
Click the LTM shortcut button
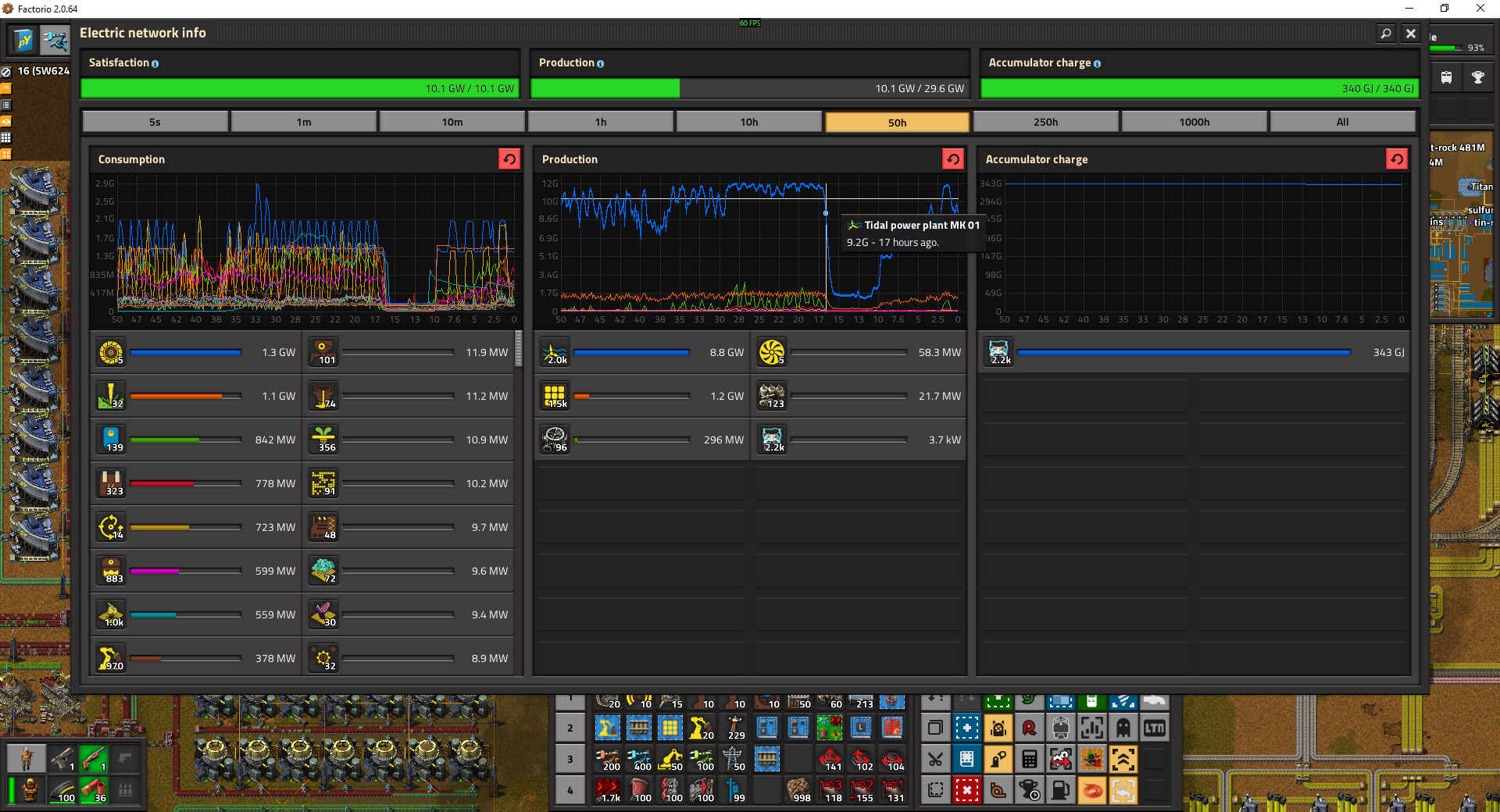(1154, 728)
